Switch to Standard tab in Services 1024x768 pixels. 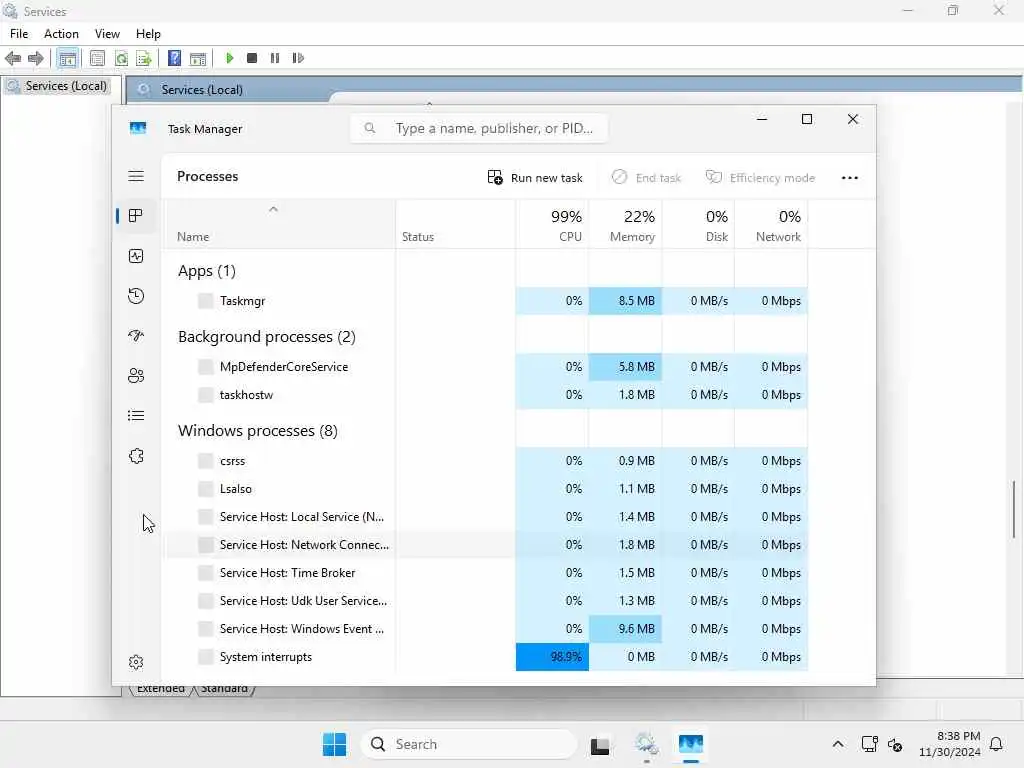point(224,690)
